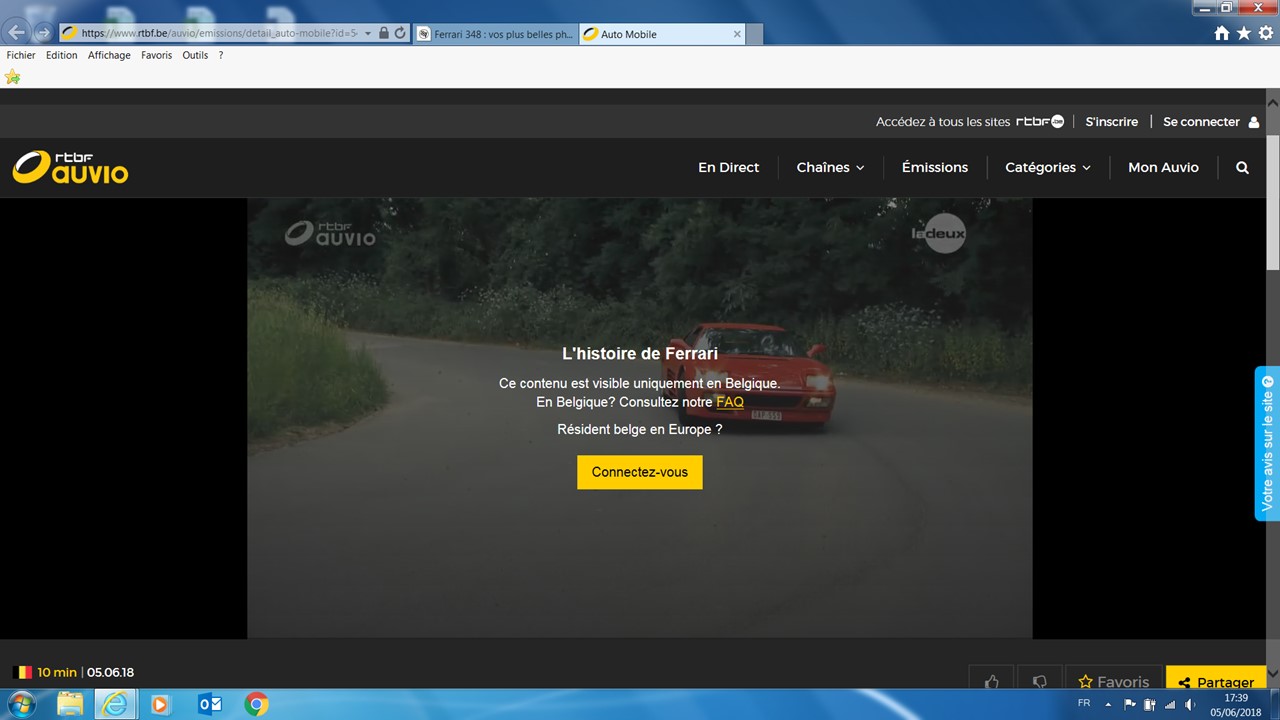The image size is (1280, 720).
Task: Click the thumbs down dislike icon
Action: click(x=1039, y=681)
